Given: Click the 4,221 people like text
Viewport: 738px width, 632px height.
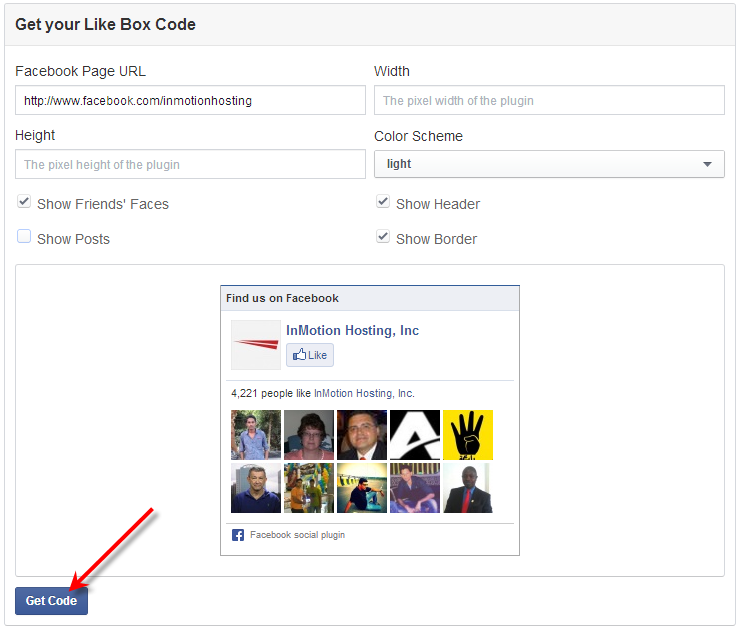Looking at the screenshot, I should 271,393.
